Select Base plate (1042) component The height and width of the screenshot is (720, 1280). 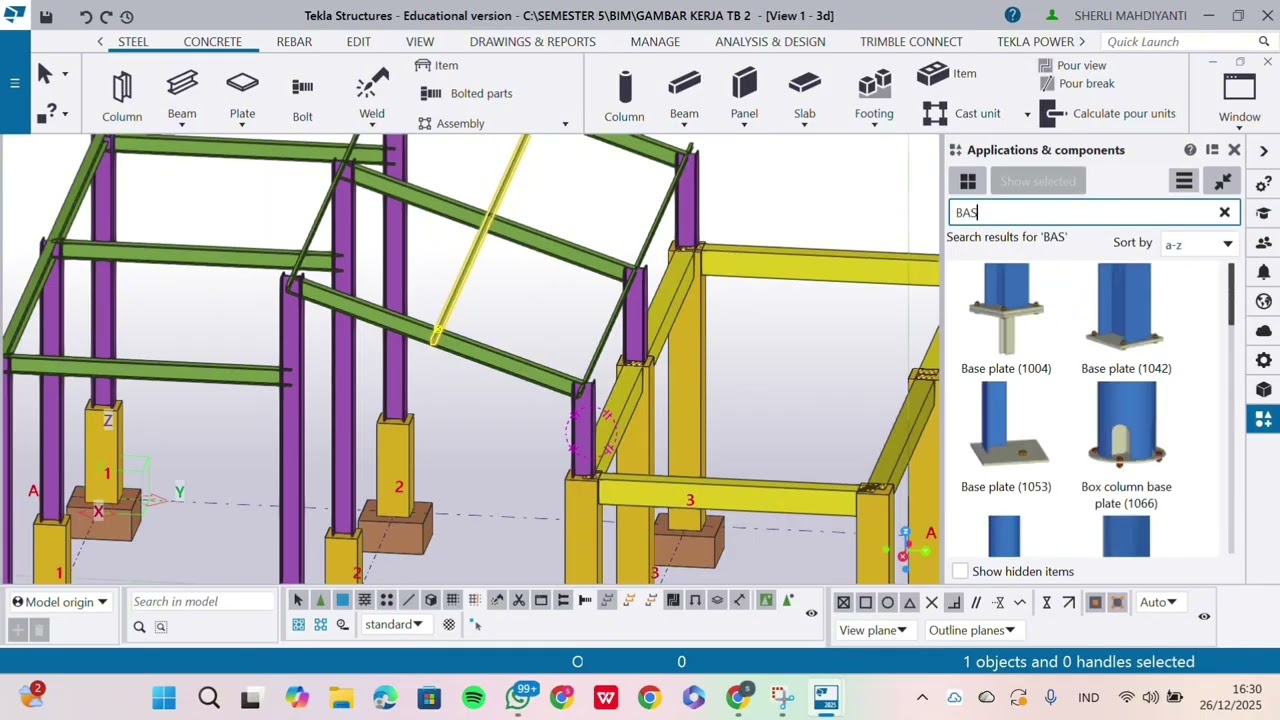1126,320
